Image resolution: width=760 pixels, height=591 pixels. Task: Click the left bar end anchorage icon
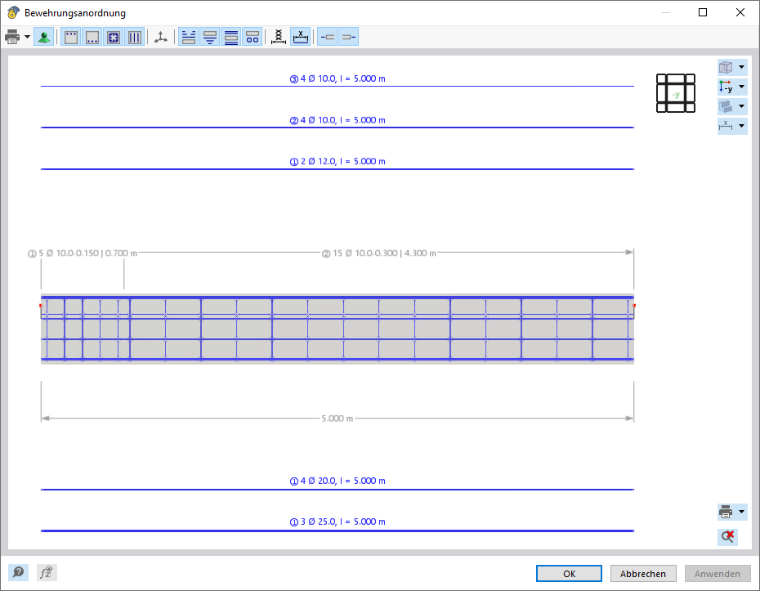[x=328, y=37]
